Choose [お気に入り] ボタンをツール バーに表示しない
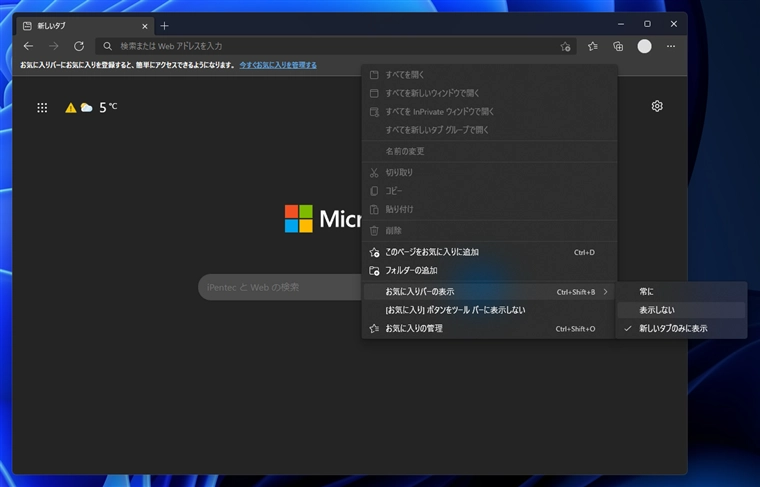The width and height of the screenshot is (760, 487). click(x=489, y=310)
